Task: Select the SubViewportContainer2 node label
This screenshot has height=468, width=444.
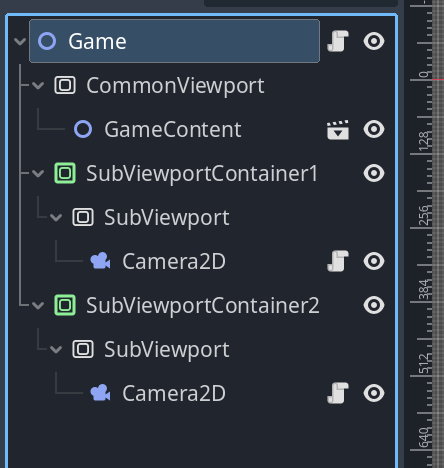Action: pyautogui.click(x=203, y=305)
